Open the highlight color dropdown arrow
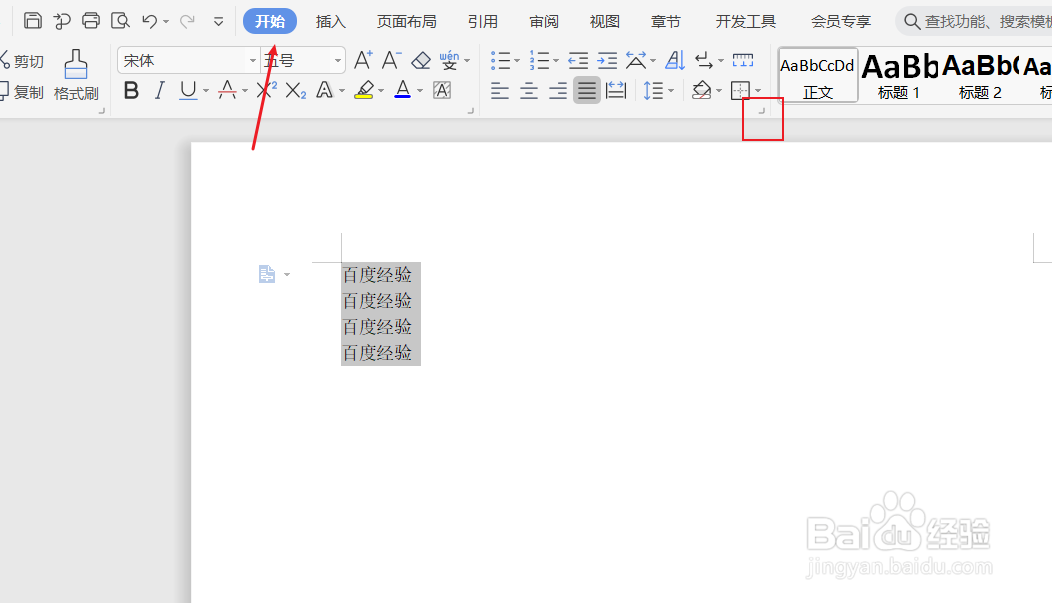This screenshot has width=1052, height=603. 381,91
